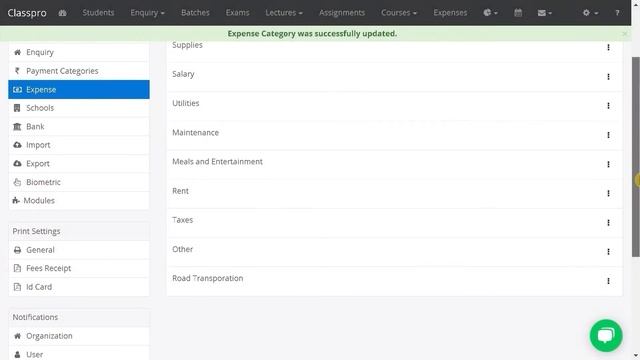Viewport: 640px width, 360px height.
Task: Select Enquiry in settings sidebar
Action: point(79,52)
